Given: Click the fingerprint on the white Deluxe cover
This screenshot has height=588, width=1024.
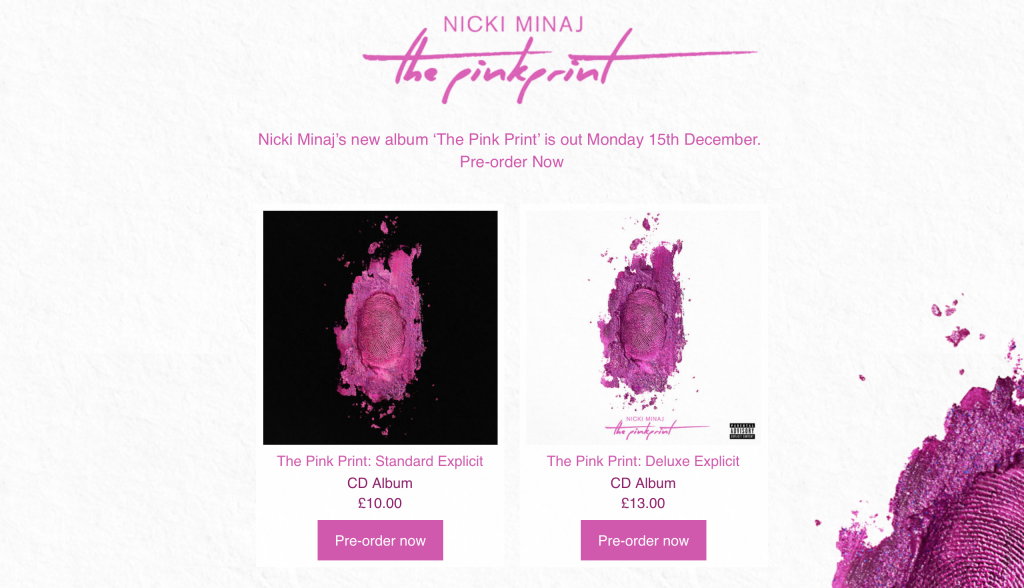Looking at the screenshot, I should [x=643, y=320].
